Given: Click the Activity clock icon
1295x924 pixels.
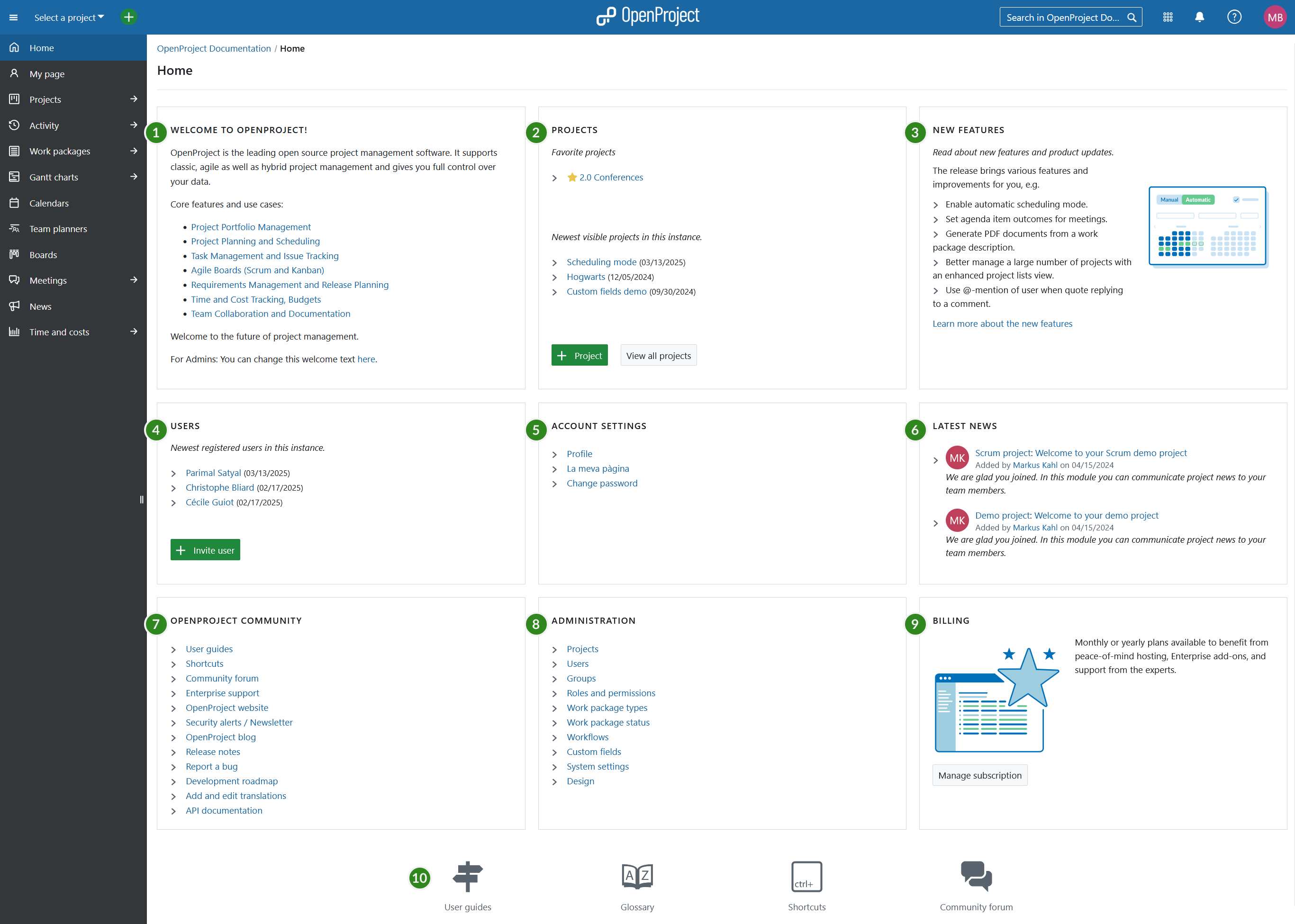Looking at the screenshot, I should (x=14, y=125).
